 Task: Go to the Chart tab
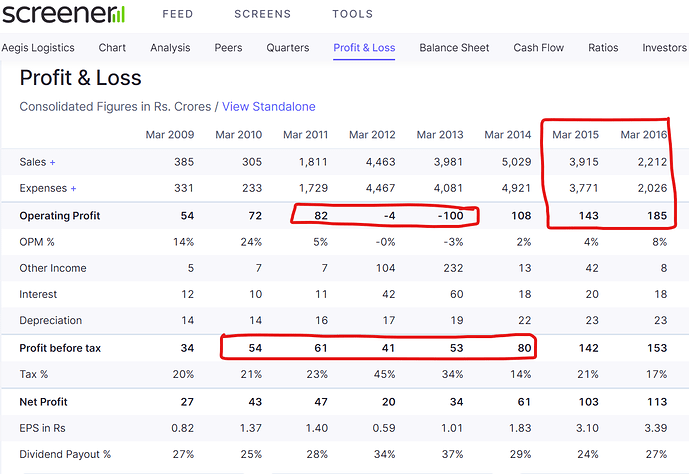pyautogui.click(x=112, y=48)
